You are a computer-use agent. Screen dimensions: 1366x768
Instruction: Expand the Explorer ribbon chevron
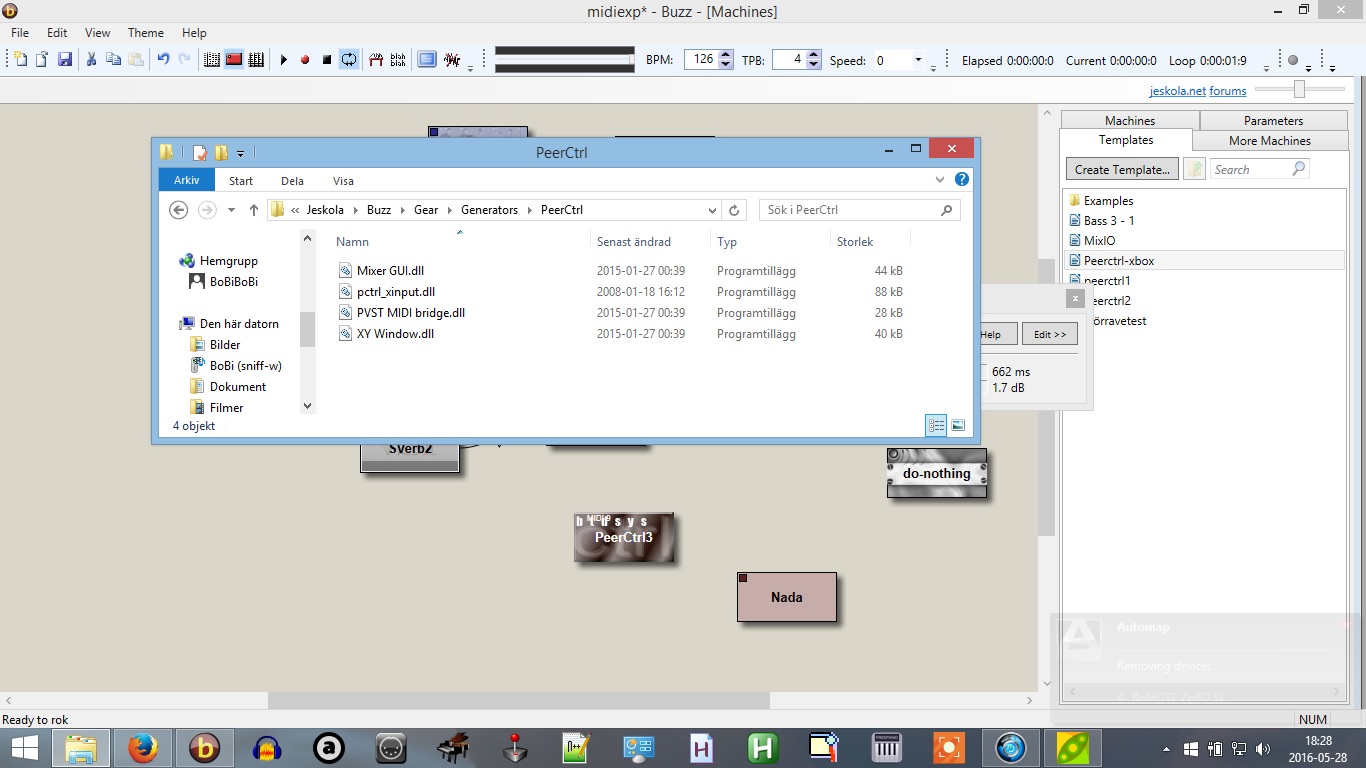coord(940,180)
